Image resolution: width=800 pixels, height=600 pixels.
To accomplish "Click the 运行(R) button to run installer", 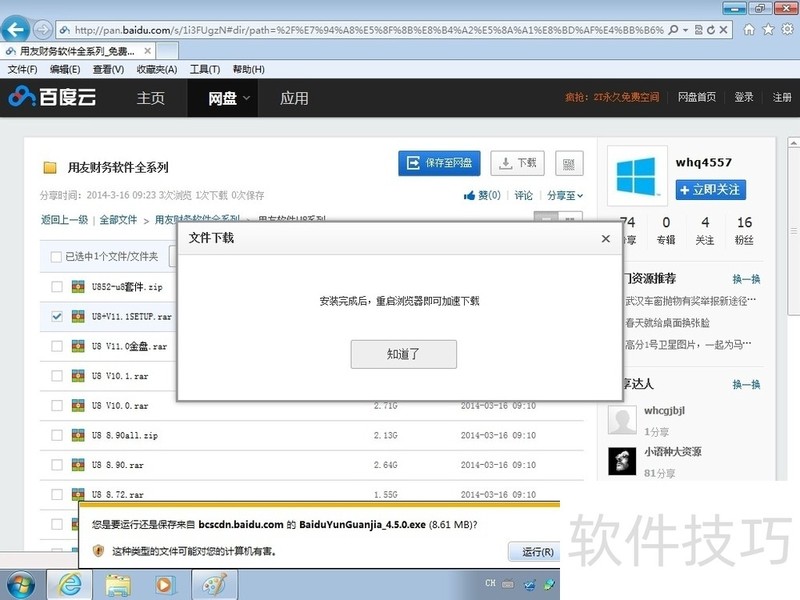I will click(x=537, y=552).
